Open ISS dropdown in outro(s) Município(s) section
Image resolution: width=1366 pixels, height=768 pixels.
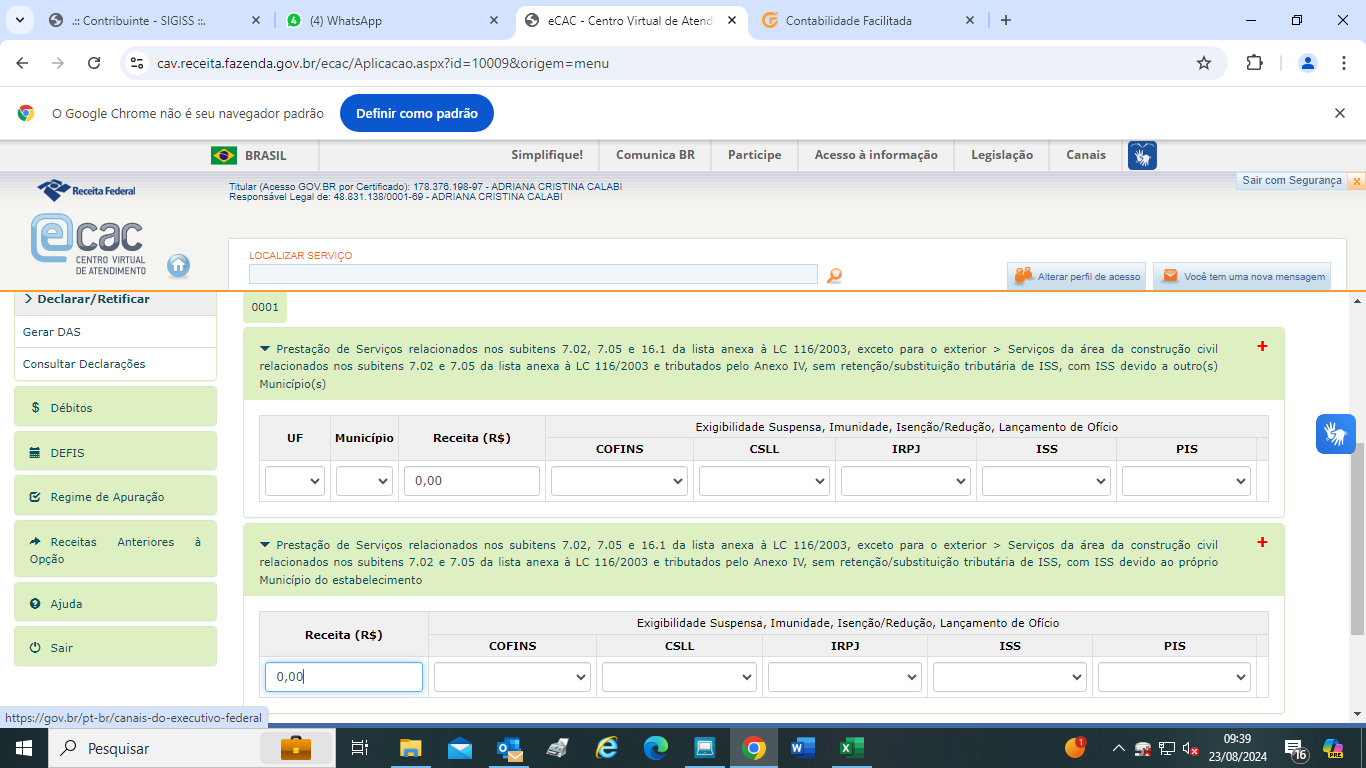click(1046, 481)
